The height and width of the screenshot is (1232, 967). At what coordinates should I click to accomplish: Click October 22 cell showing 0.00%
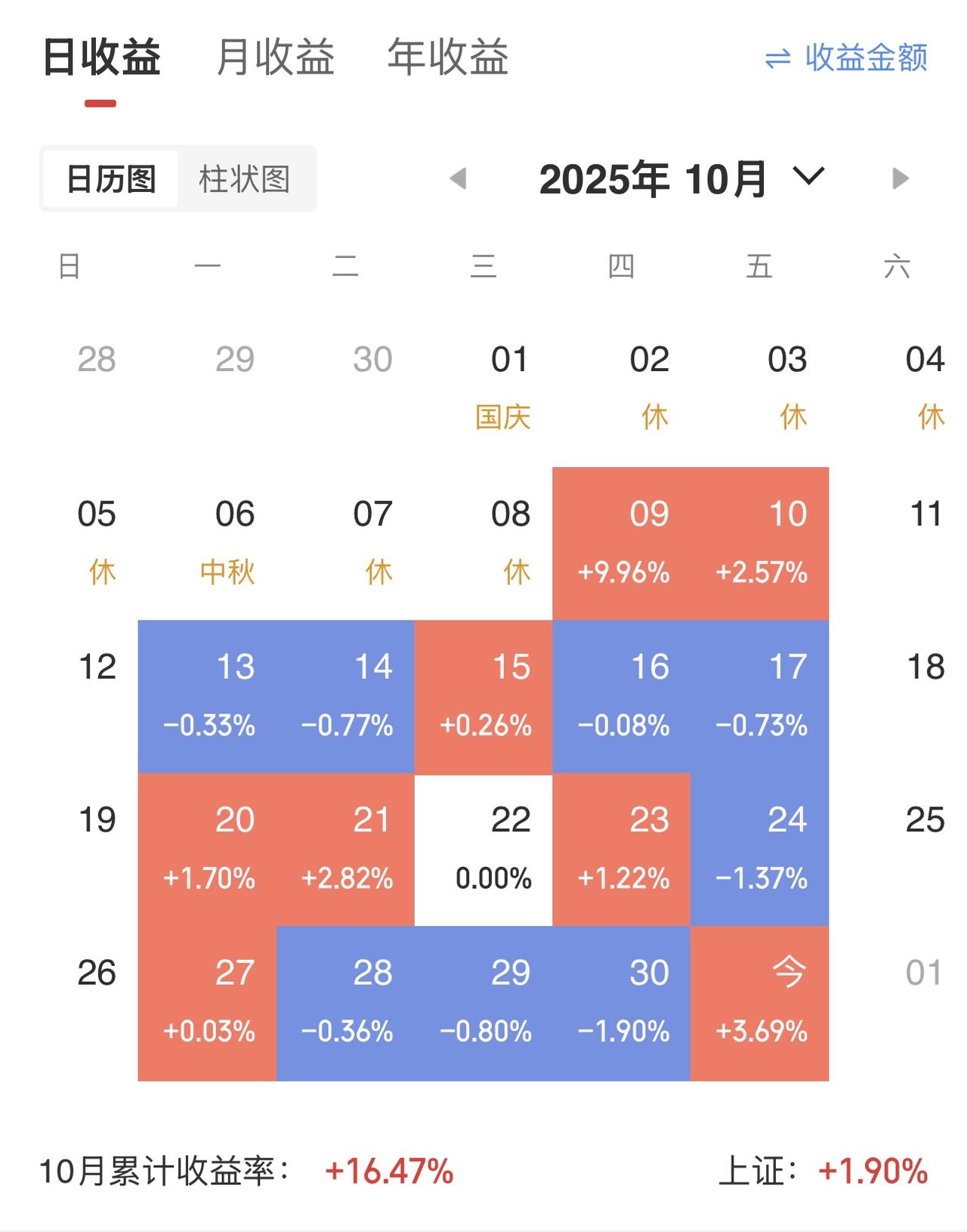tap(483, 847)
